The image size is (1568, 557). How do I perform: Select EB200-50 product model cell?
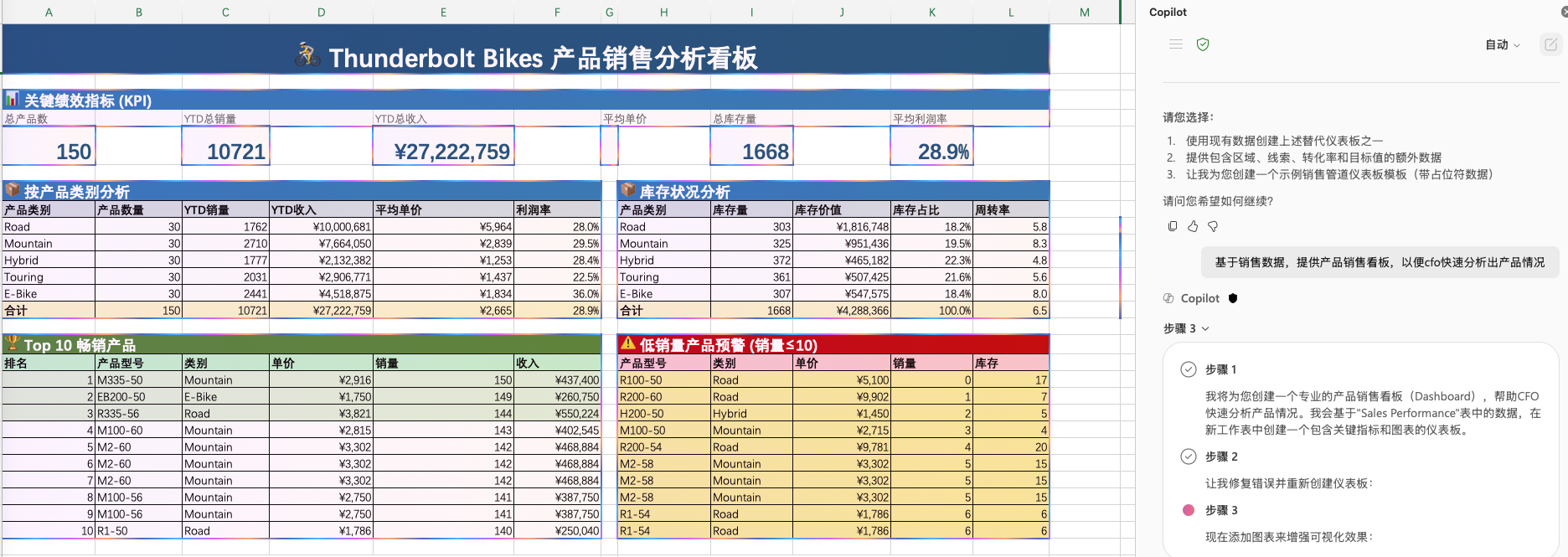pos(139,397)
